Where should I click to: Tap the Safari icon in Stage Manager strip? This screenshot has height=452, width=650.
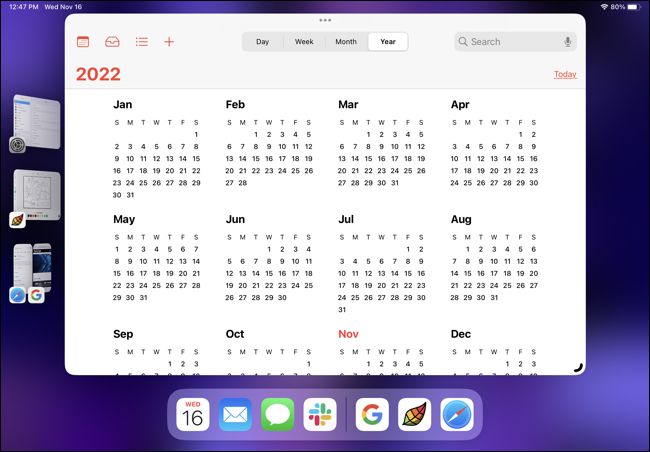click(x=17, y=295)
